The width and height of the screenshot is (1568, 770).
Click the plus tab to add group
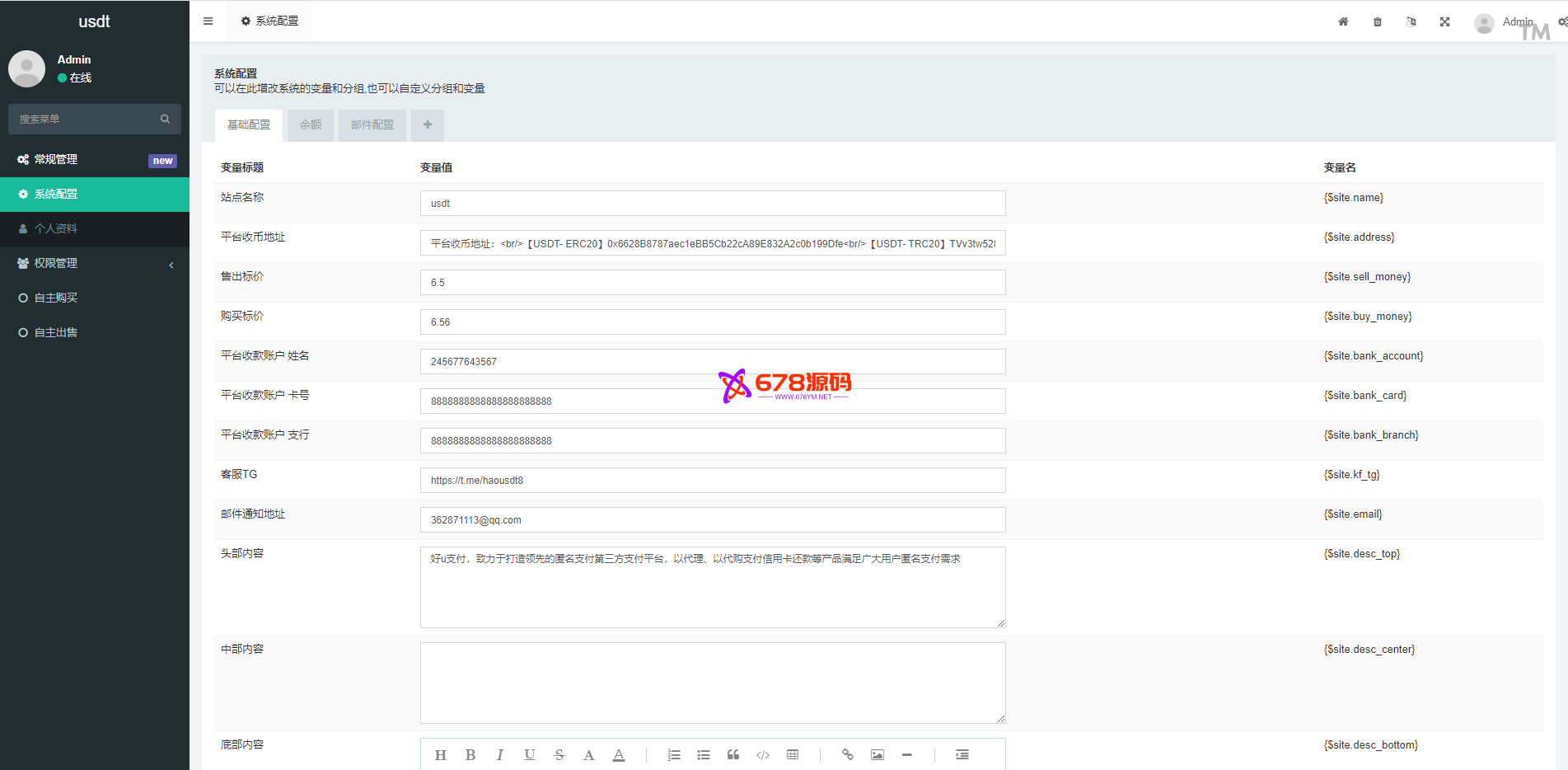click(428, 125)
